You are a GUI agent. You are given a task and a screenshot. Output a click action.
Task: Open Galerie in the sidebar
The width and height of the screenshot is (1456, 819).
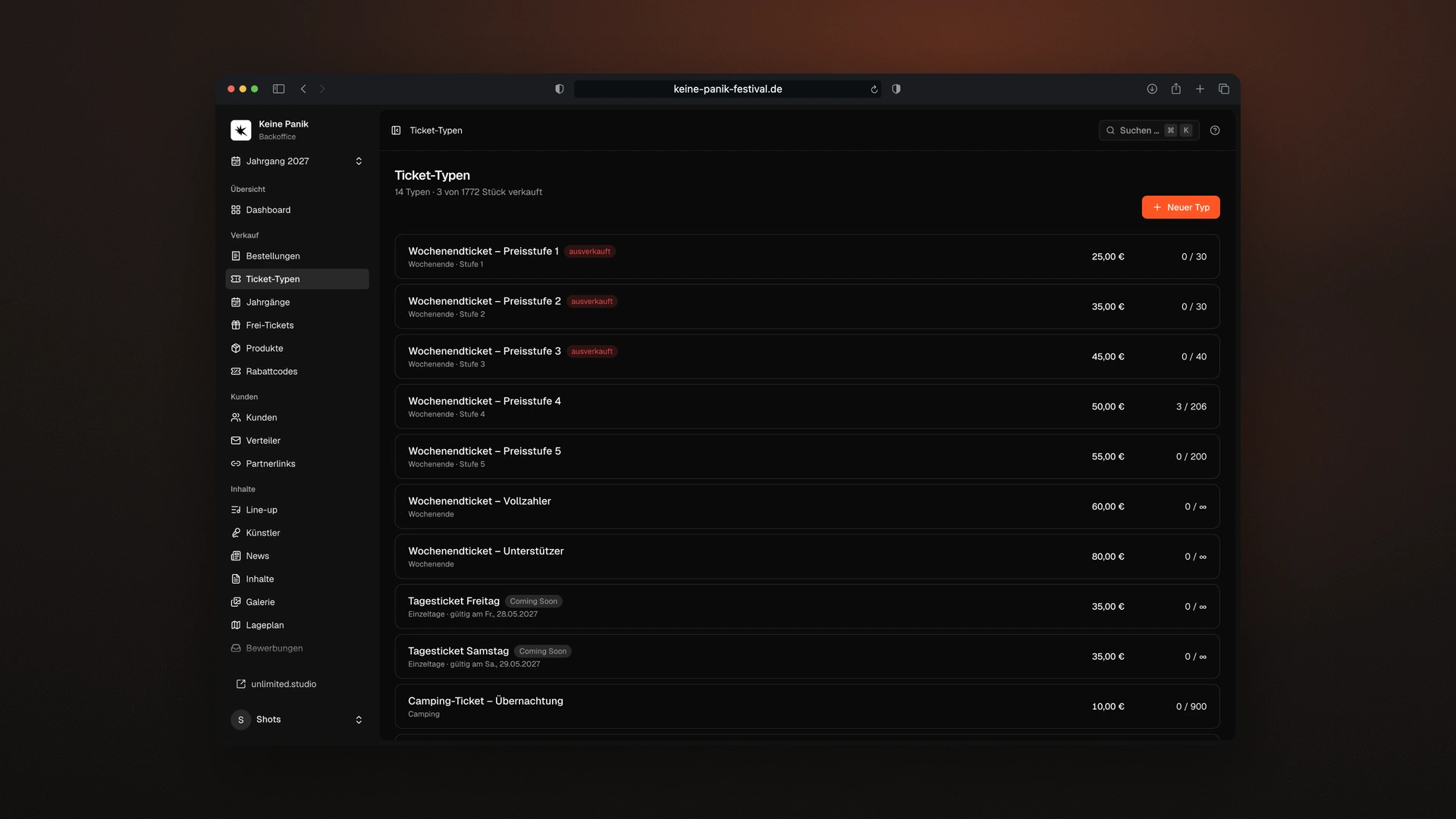coord(297,602)
